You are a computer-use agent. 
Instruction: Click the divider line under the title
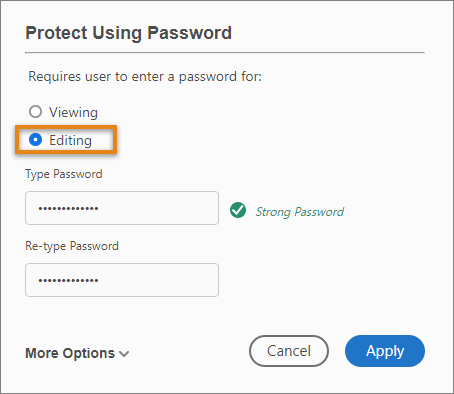point(225,53)
